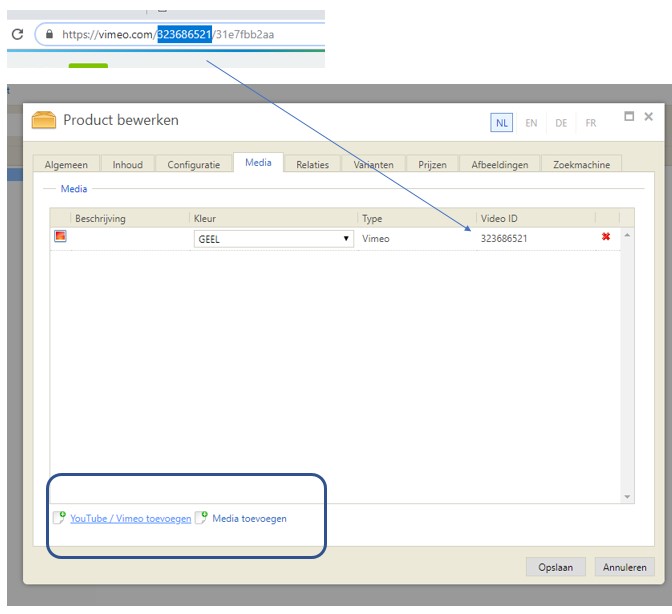This screenshot has height=614, width=672.
Task: Switch language to EN
Action: 531,123
